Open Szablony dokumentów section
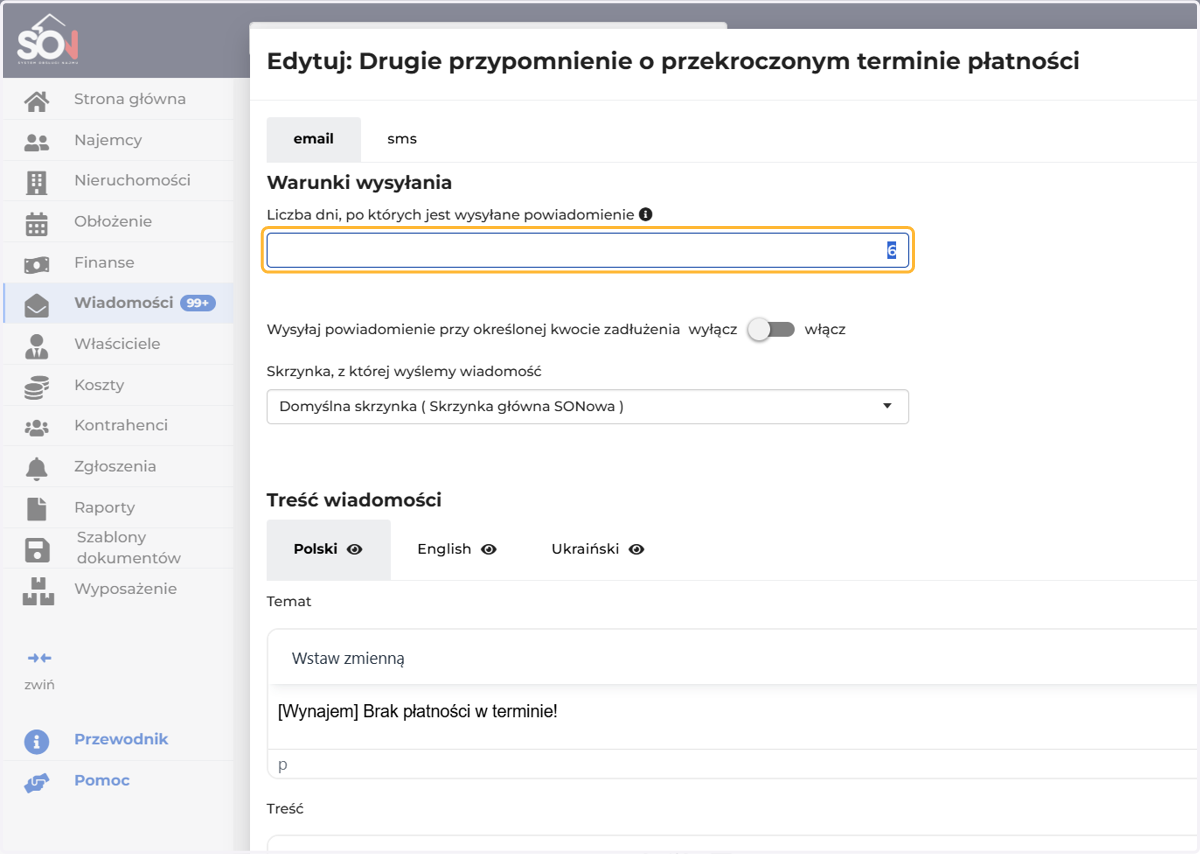Screen dimensions: 1200x854 [x=129, y=548]
